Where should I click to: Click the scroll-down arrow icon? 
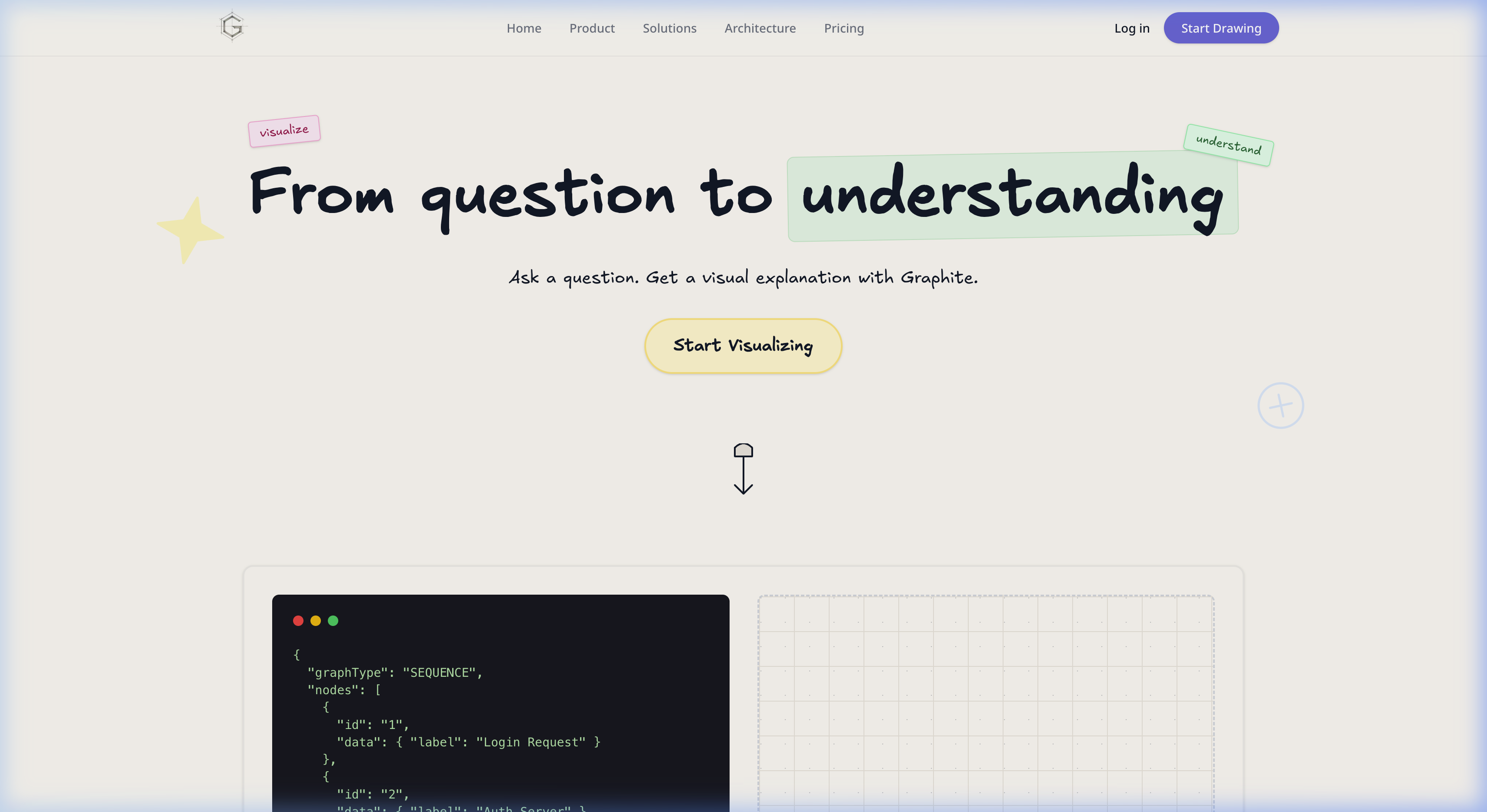pos(743,469)
